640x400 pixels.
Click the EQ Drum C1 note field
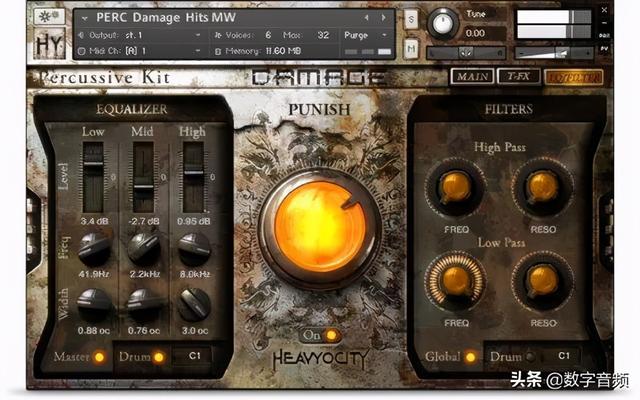(x=193, y=356)
